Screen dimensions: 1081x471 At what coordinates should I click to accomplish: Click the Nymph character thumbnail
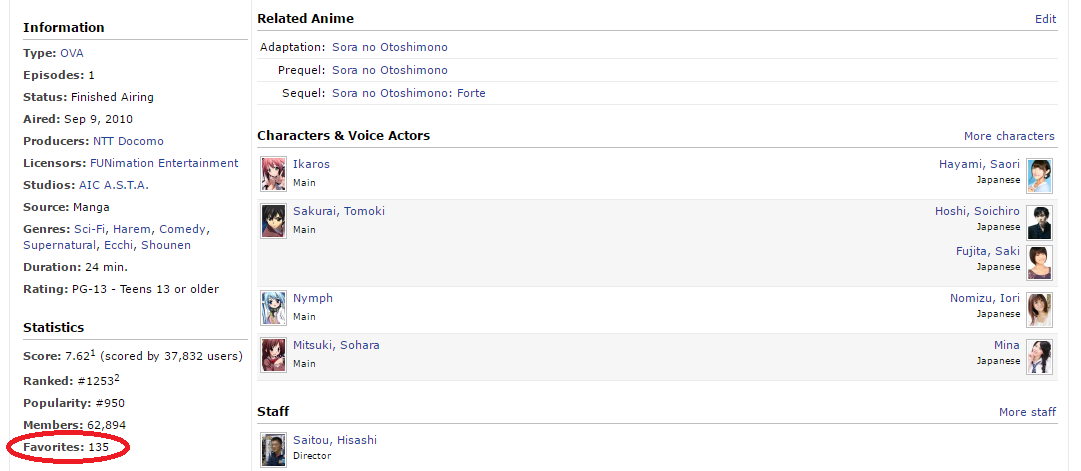click(x=273, y=307)
